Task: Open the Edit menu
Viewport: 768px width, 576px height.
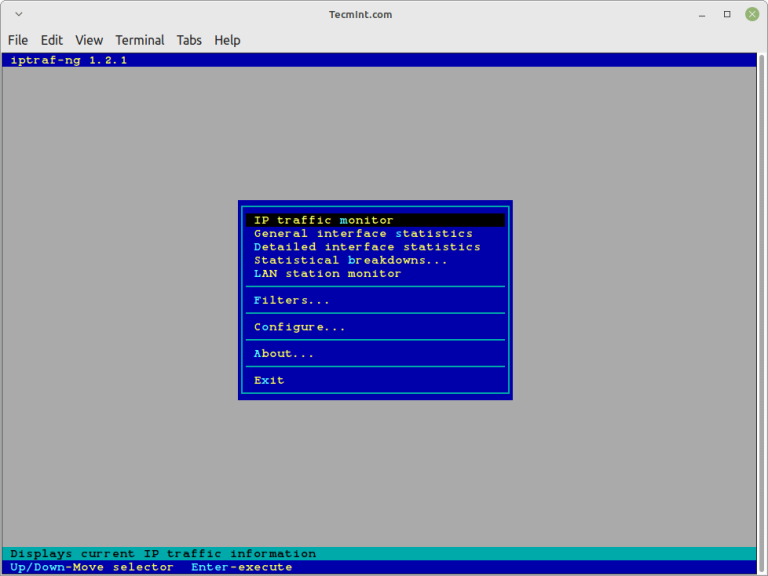Action: point(52,40)
